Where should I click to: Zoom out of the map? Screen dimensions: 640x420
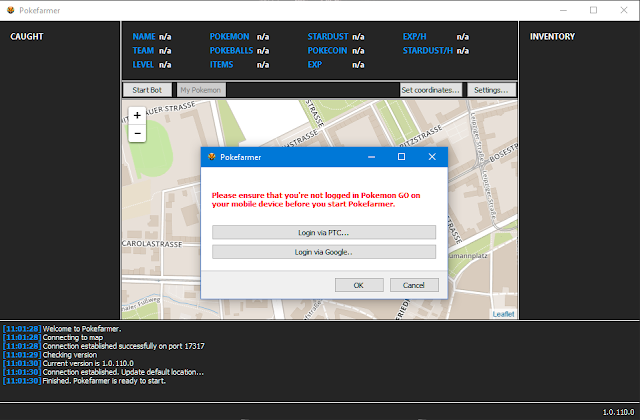point(137,133)
